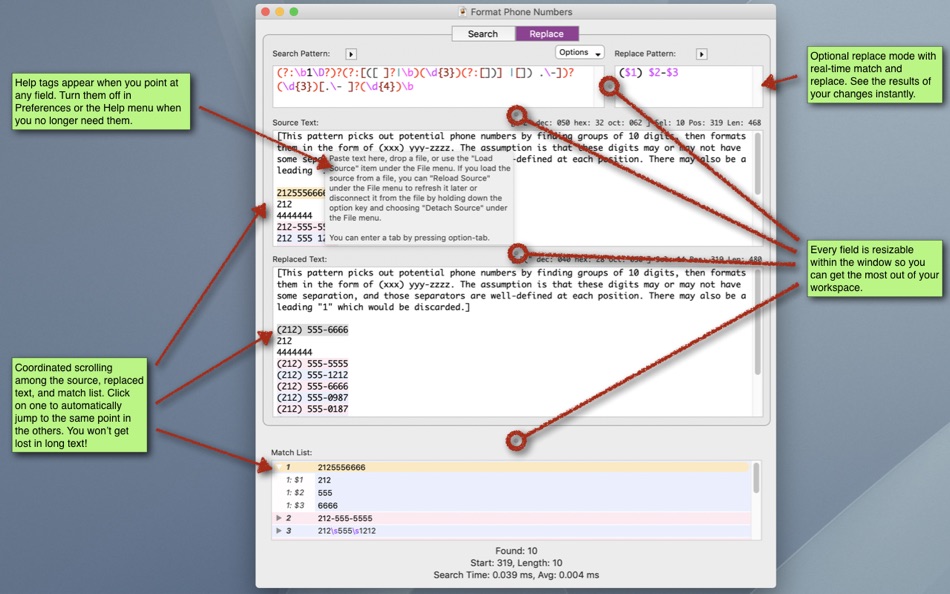The width and height of the screenshot is (950, 594).
Task: Open the Options dropdown
Action: coord(579,53)
